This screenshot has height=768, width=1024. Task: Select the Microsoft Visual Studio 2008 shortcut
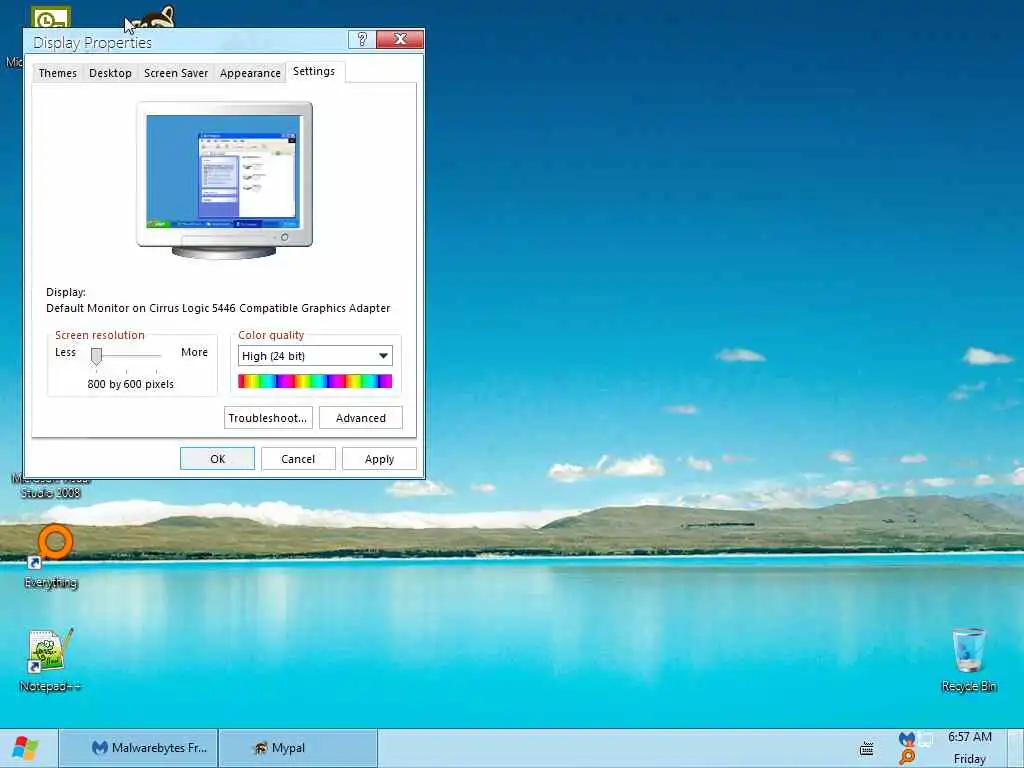pyautogui.click(x=50, y=487)
